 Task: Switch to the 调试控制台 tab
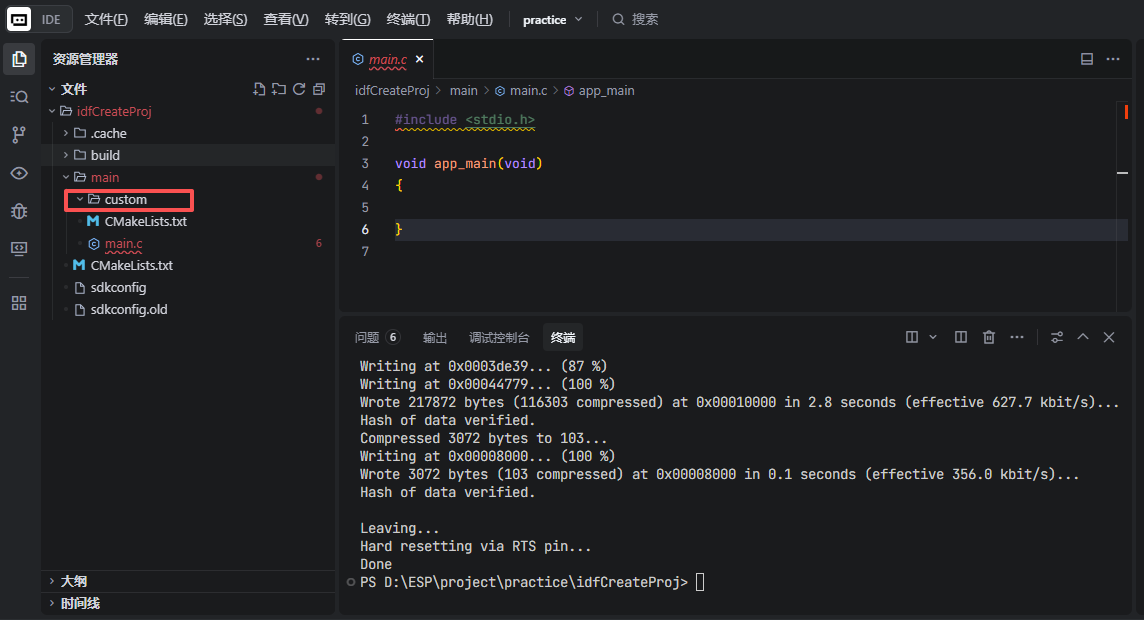coord(499,337)
